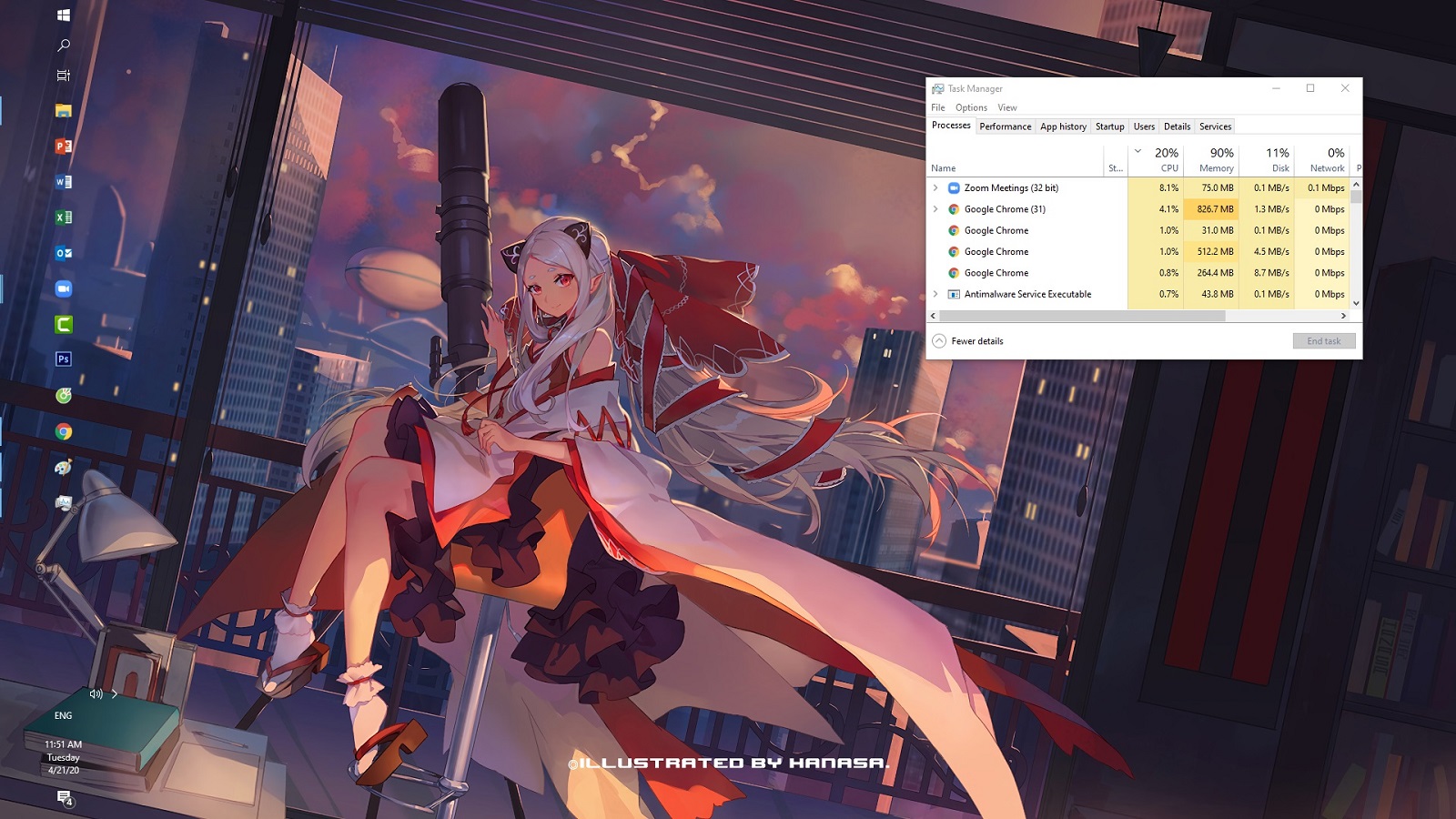
Task: Open Outlook from the taskbar
Action: pyautogui.click(x=64, y=253)
